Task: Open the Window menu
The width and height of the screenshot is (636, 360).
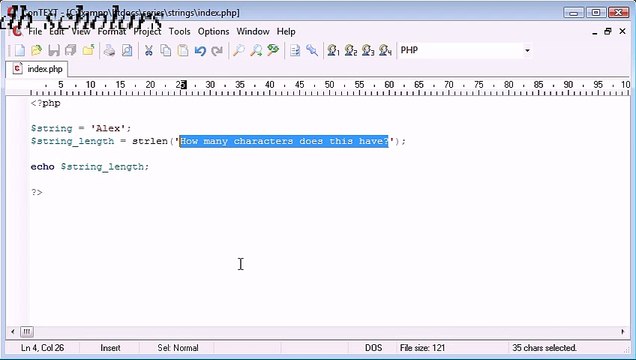Action: click(253, 32)
